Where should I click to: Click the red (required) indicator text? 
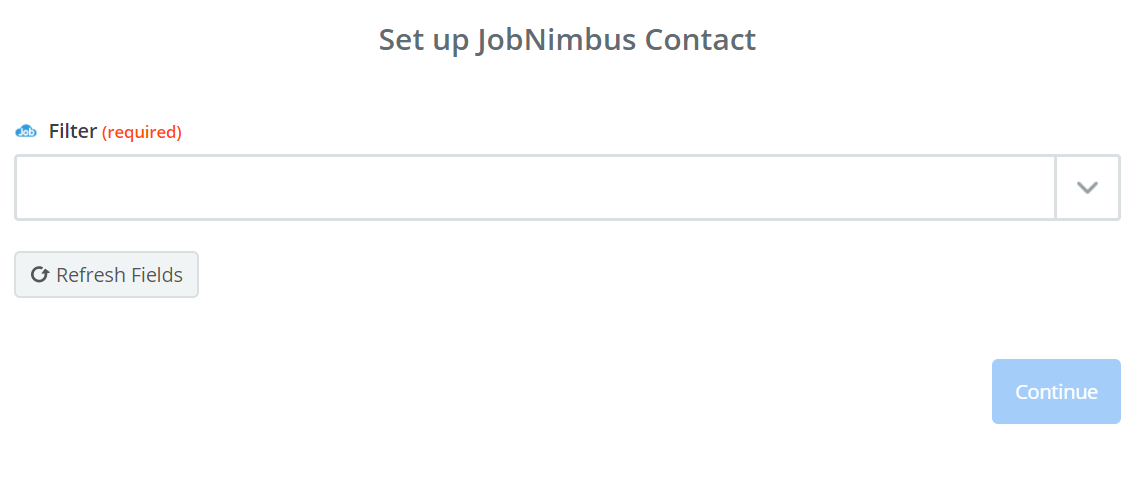tap(142, 132)
